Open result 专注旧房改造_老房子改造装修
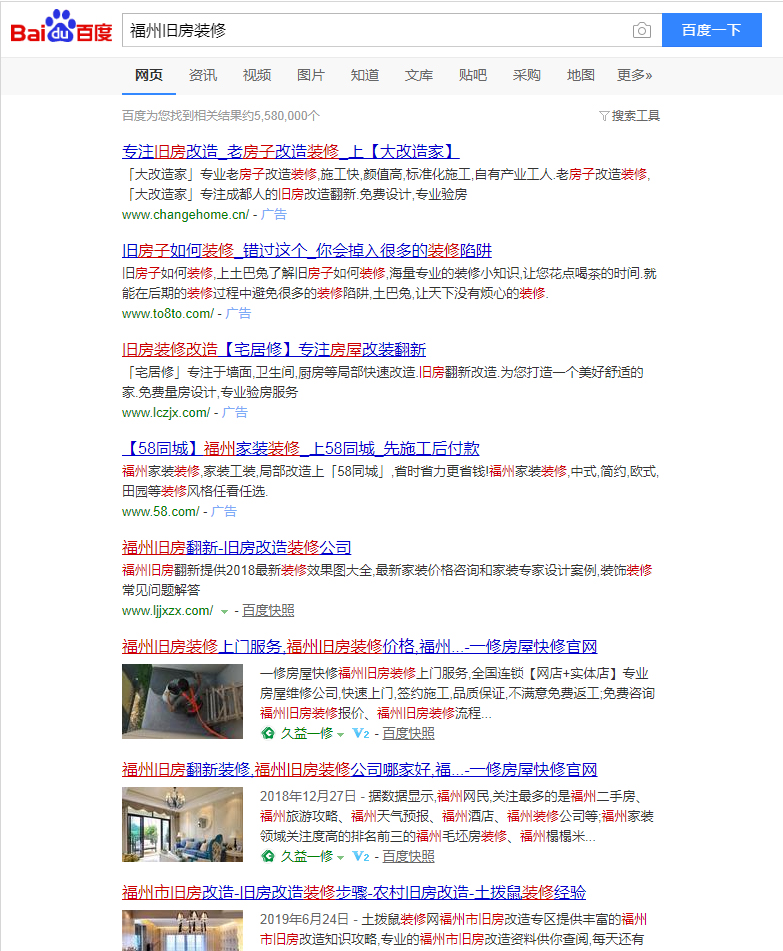This screenshot has width=783, height=951. coord(291,151)
